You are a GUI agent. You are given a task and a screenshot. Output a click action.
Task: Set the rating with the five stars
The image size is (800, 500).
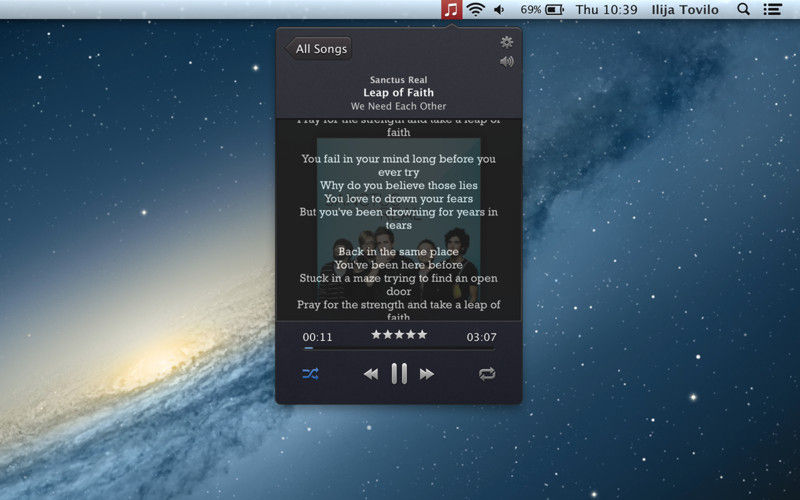(x=399, y=334)
